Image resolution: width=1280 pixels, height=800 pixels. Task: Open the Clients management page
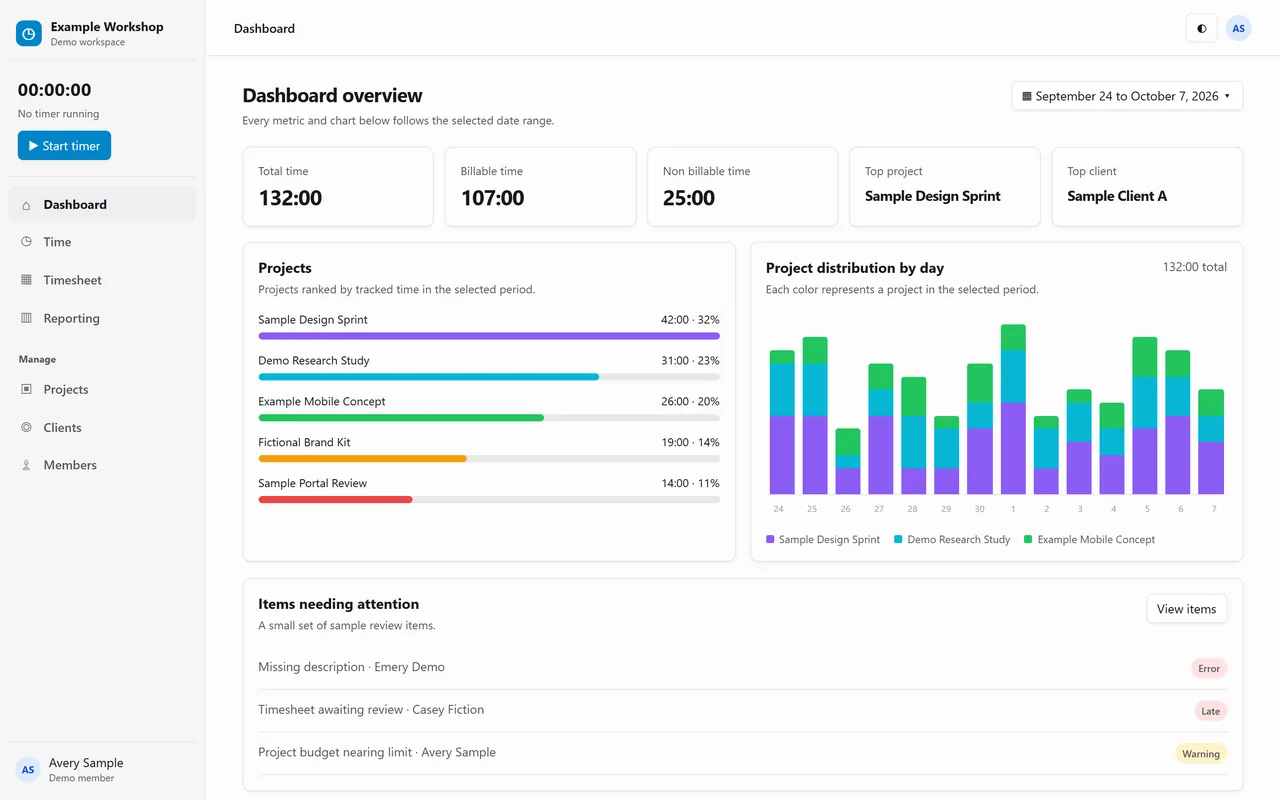(x=102, y=427)
